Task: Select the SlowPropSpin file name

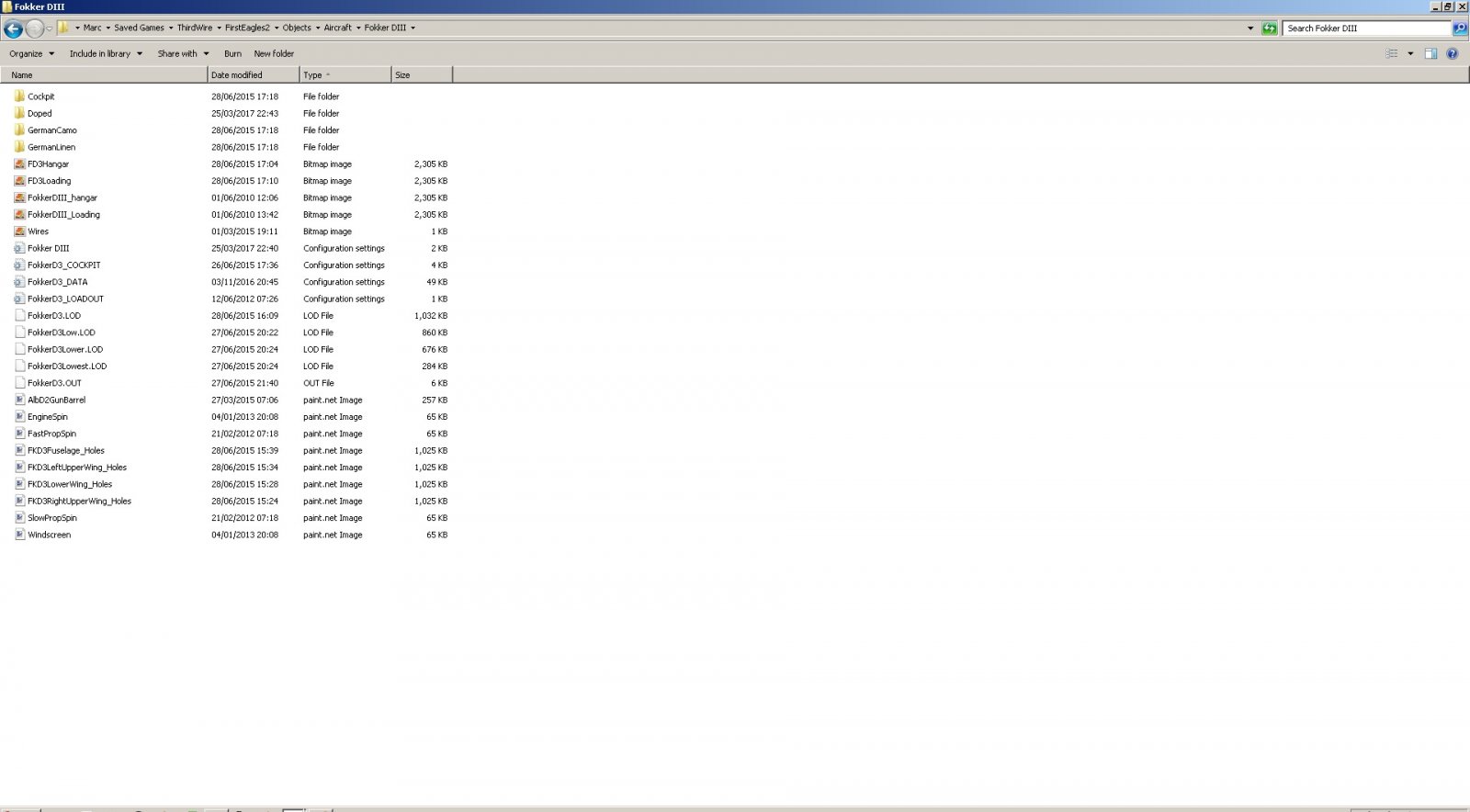Action: click(52, 518)
